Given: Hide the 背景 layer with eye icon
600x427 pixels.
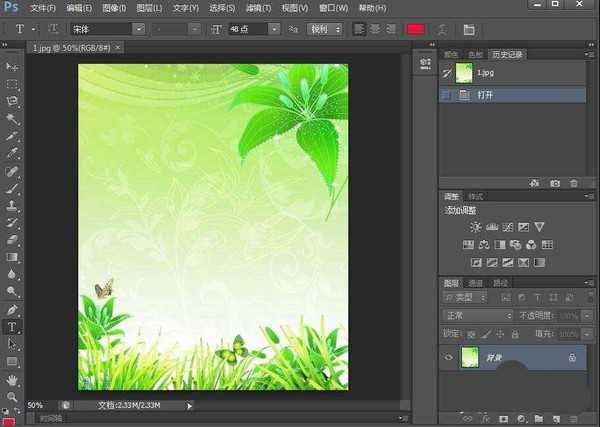Looking at the screenshot, I should (x=448, y=357).
